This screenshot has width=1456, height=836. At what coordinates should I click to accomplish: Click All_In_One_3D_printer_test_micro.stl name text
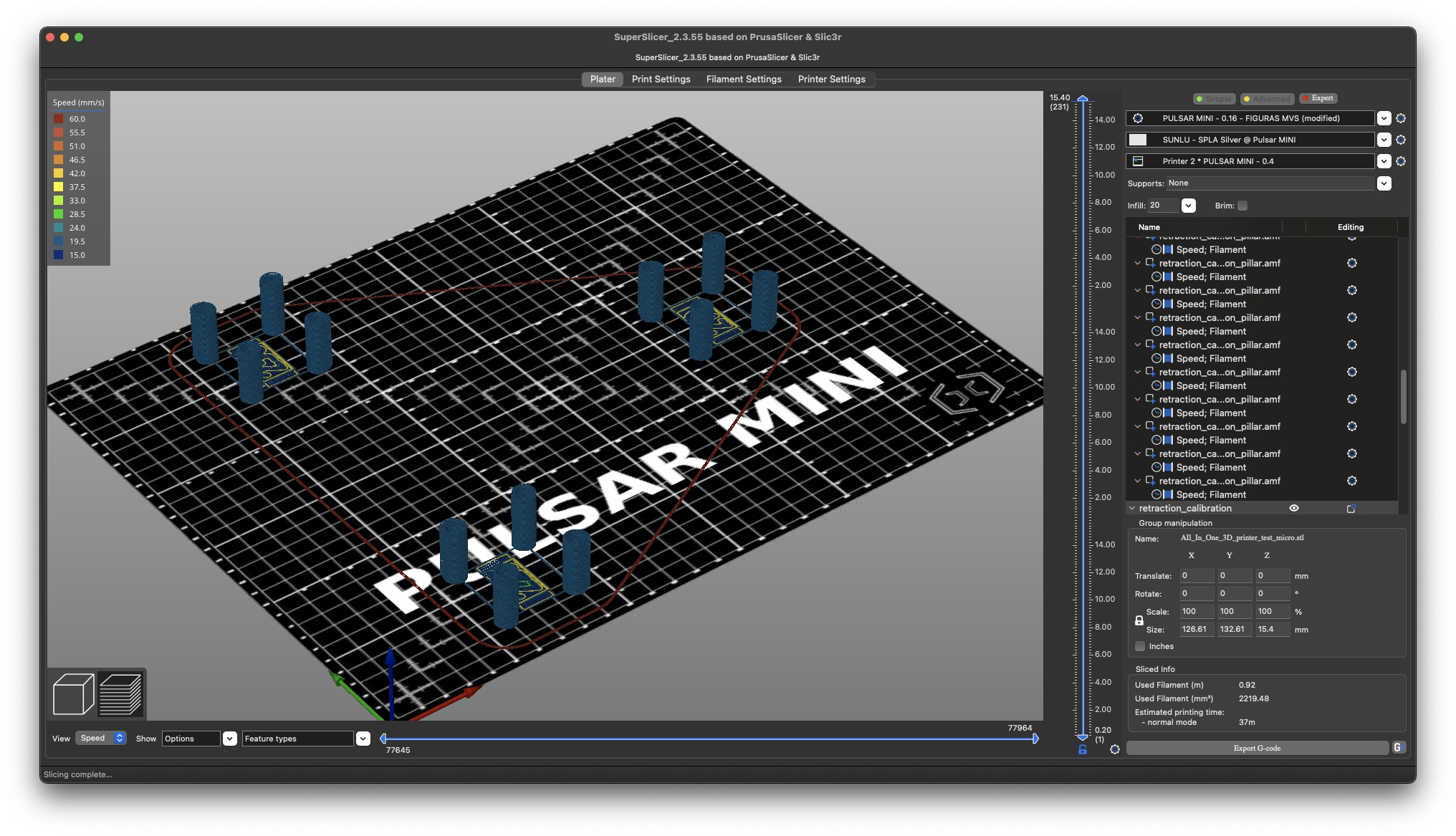pyautogui.click(x=1242, y=538)
